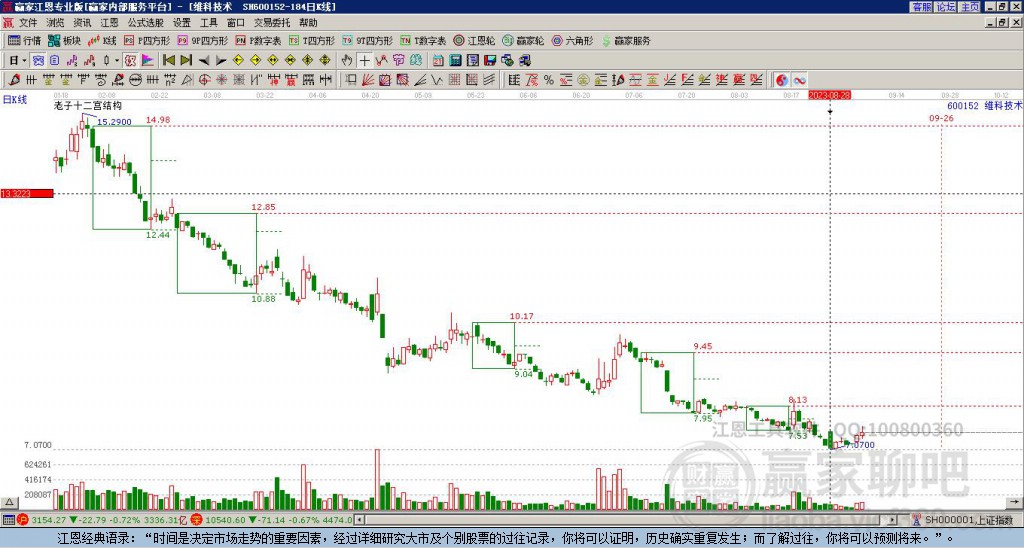The image size is (1024, 548).
Task: Jump to first bar with skip-start arrow
Action: [x=168, y=61]
